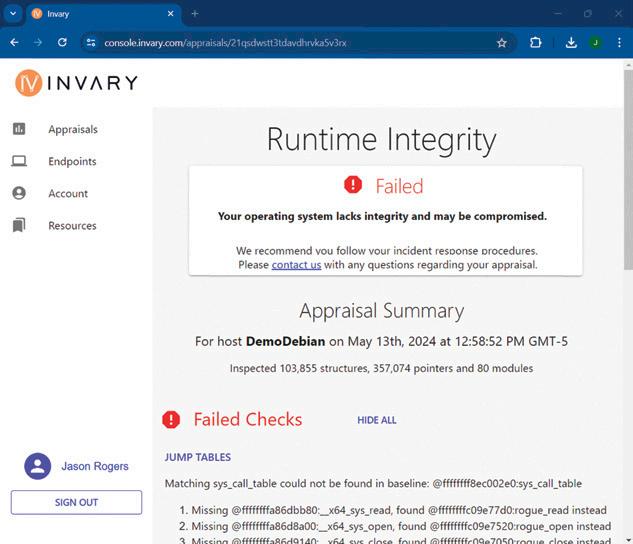Open Account in the sidebar
Viewport: 633px width, 544px height.
68,194
